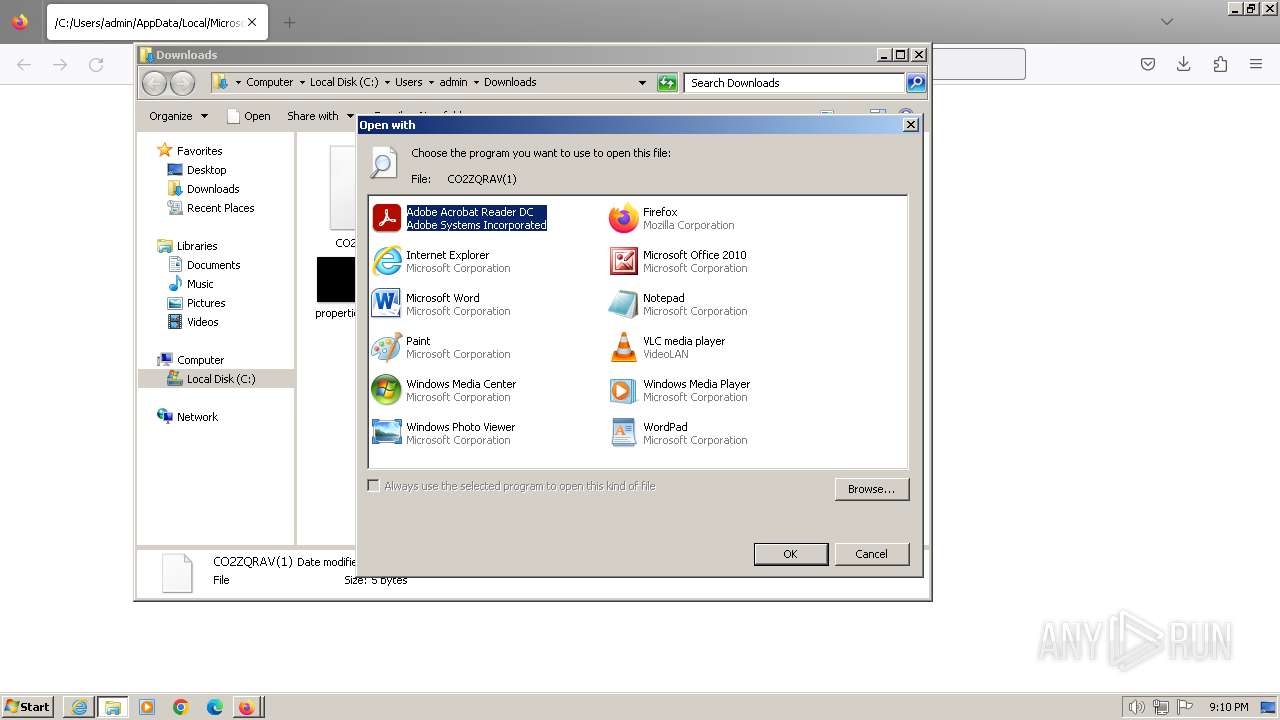Click the Windows Start button
Screen dimensions: 1280x720
28,707
